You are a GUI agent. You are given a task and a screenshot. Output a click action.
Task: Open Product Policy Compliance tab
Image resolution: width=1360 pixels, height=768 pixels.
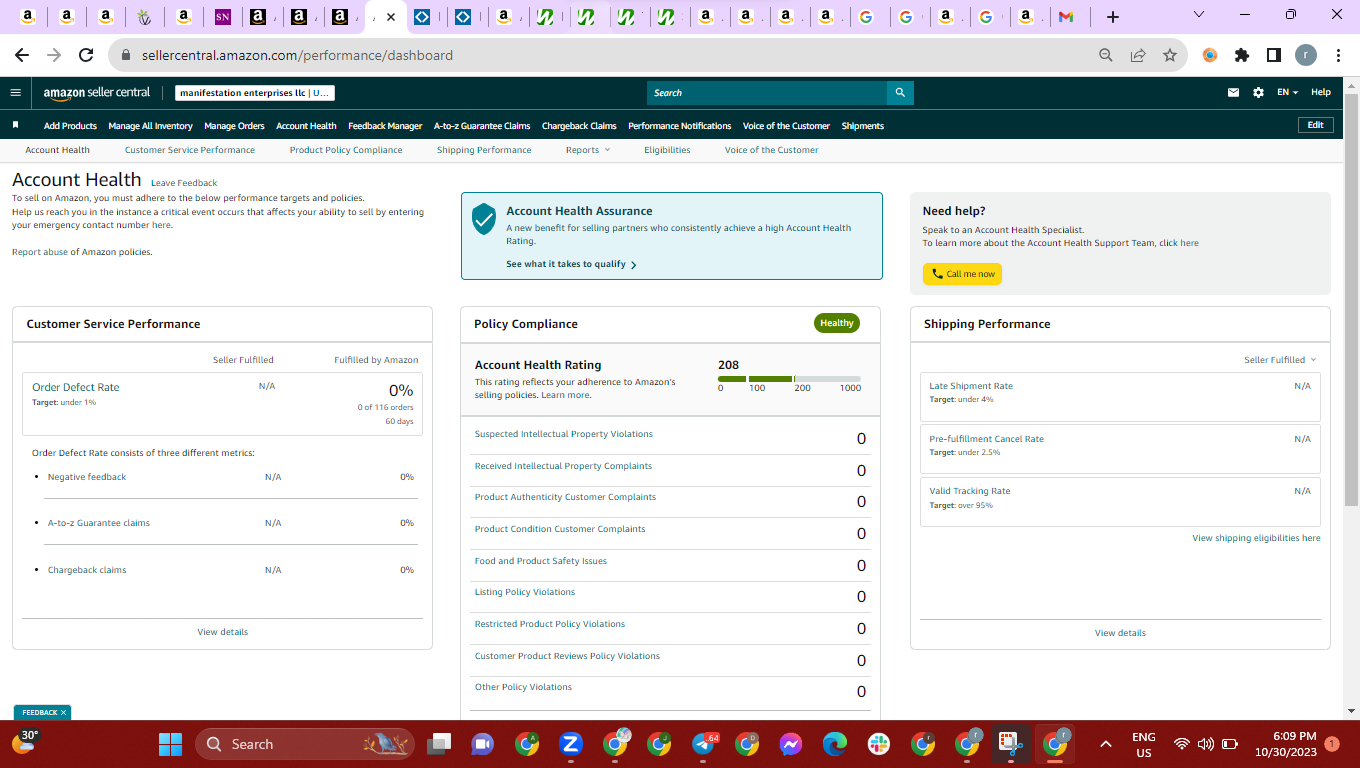346,150
